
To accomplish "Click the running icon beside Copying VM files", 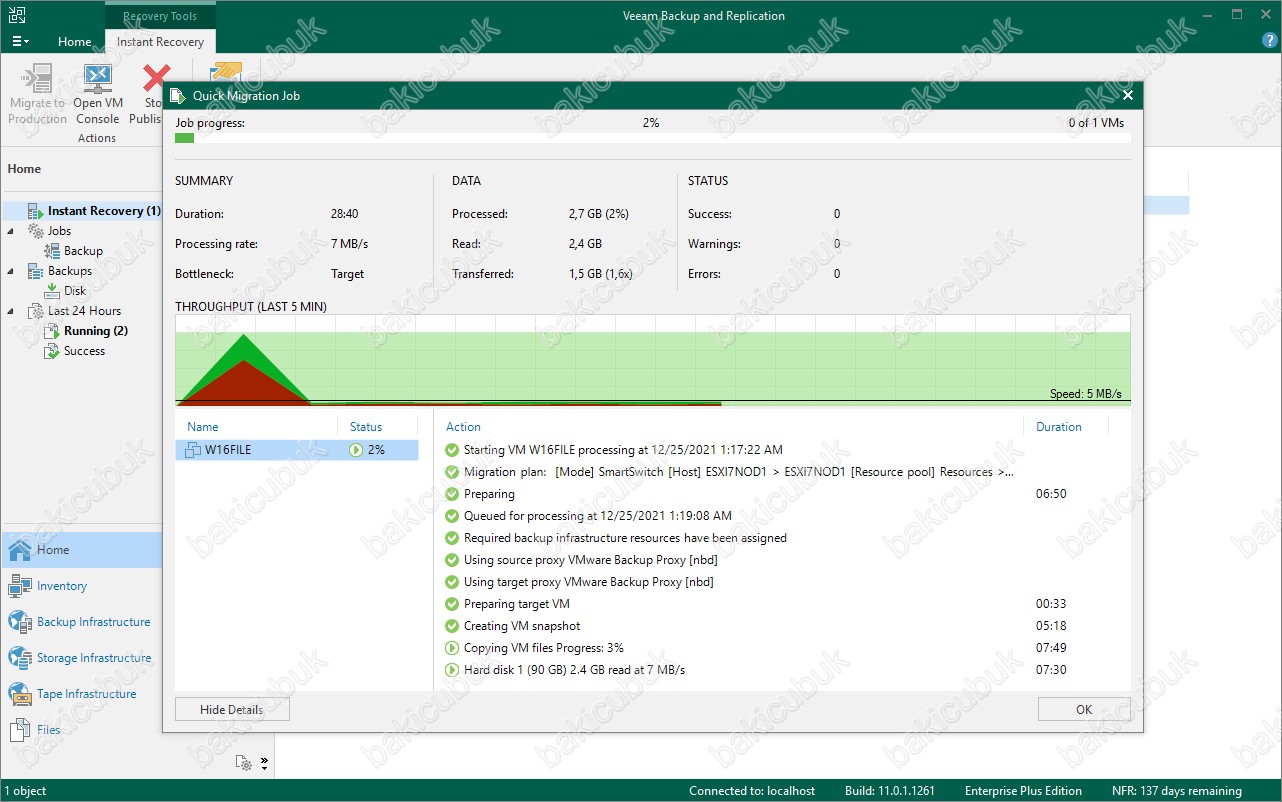I will [x=452, y=648].
